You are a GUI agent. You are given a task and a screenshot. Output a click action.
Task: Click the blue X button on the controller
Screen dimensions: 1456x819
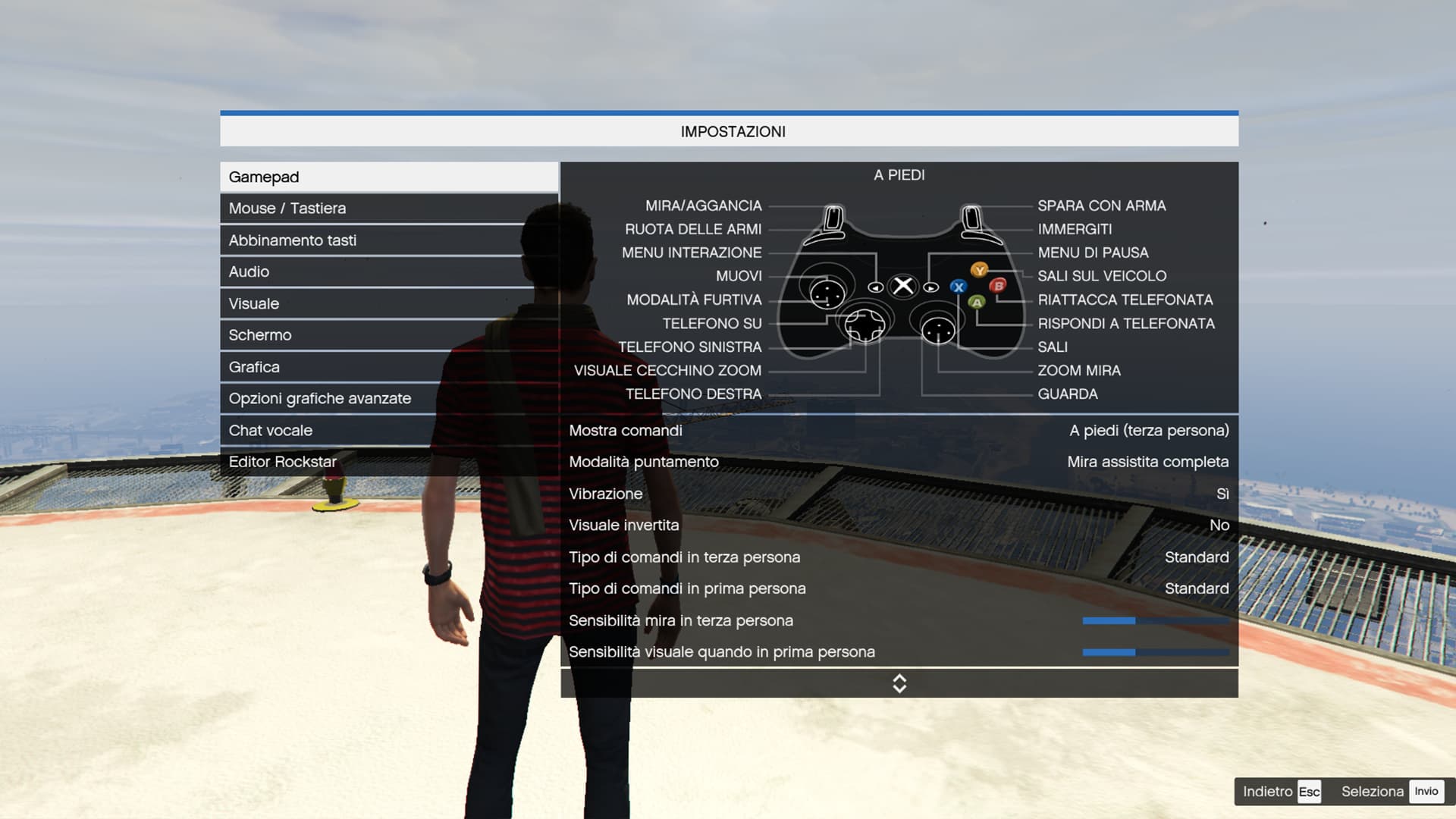959,287
